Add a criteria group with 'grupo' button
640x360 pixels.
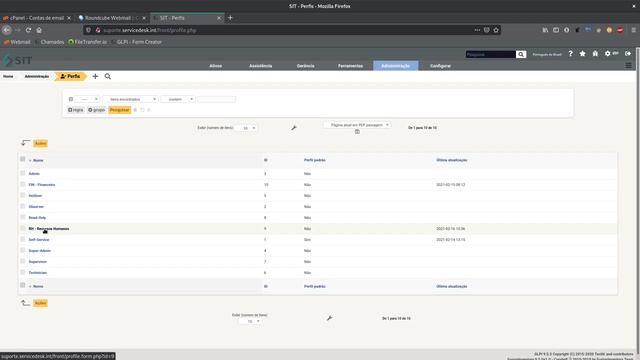pyautogui.click(x=97, y=110)
